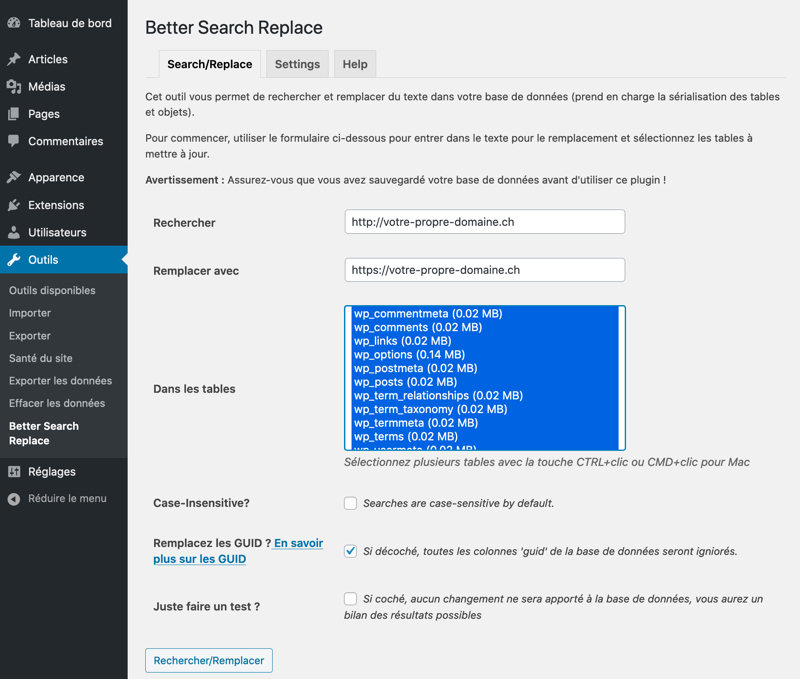Focus the Remplacer avec input field
The image size is (800, 679).
[x=485, y=270]
